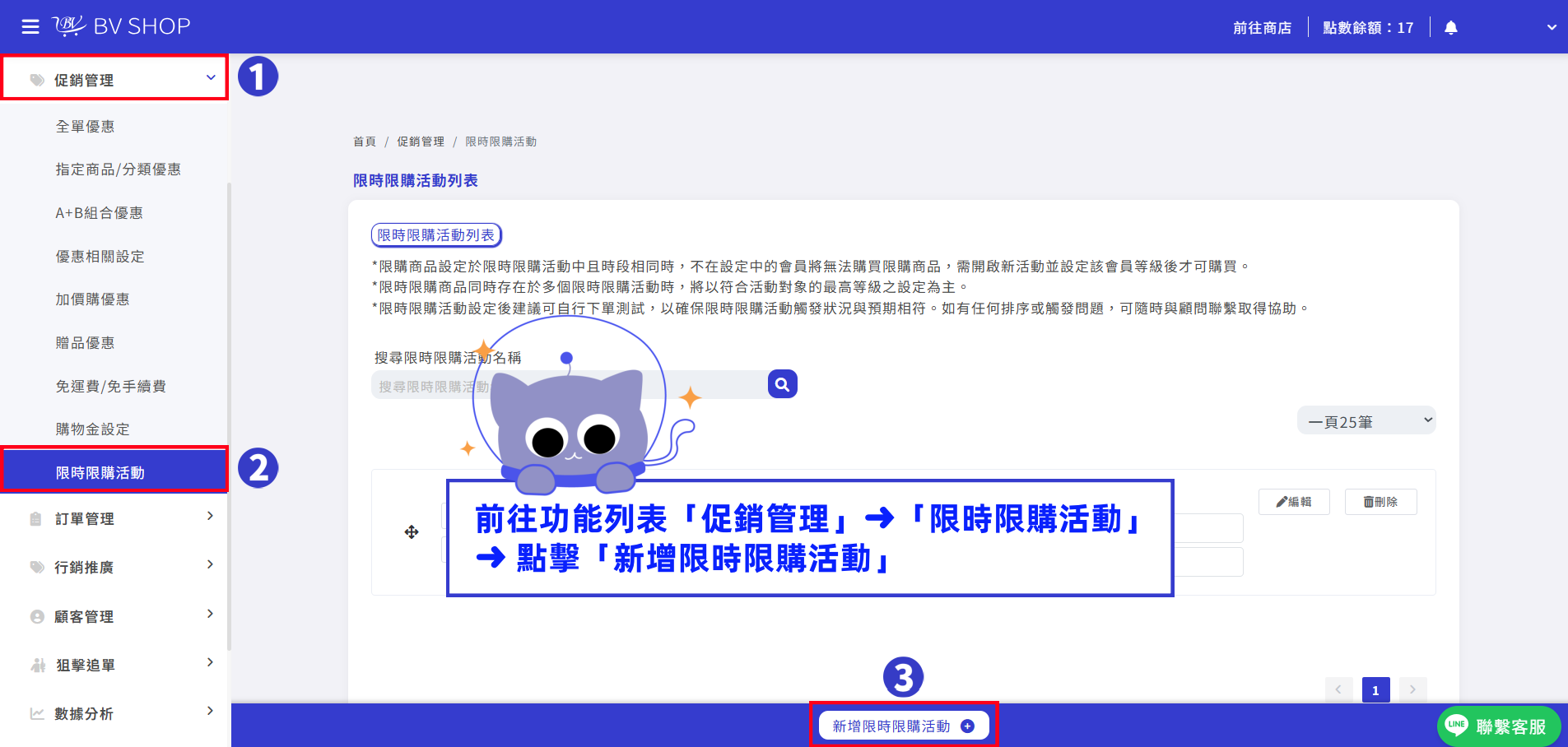Click the 刪除 delete button
Viewport: 1568px width, 747px height.
point(1380,502)
